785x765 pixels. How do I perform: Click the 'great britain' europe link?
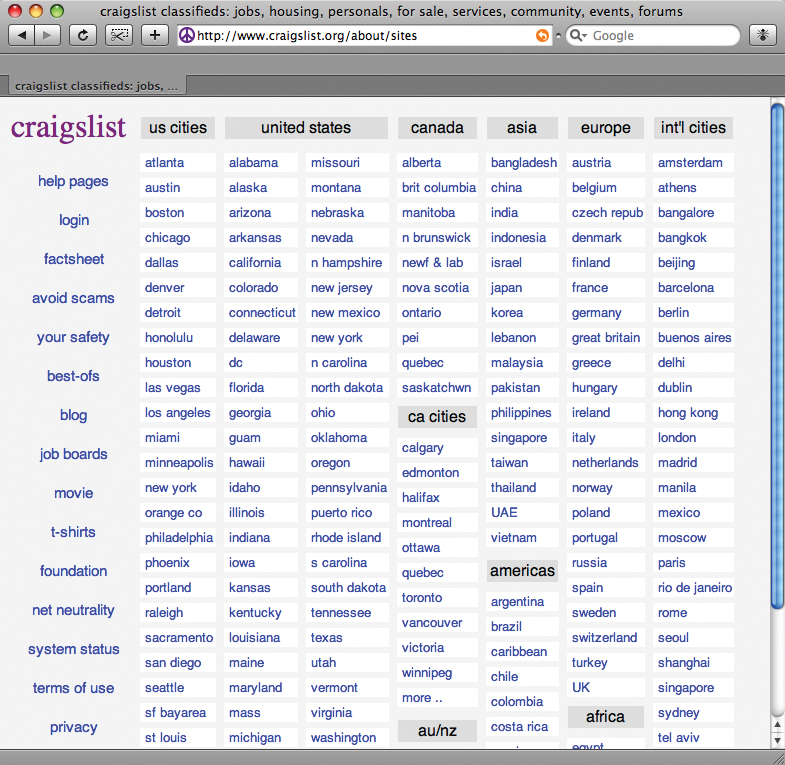point(606,338)
